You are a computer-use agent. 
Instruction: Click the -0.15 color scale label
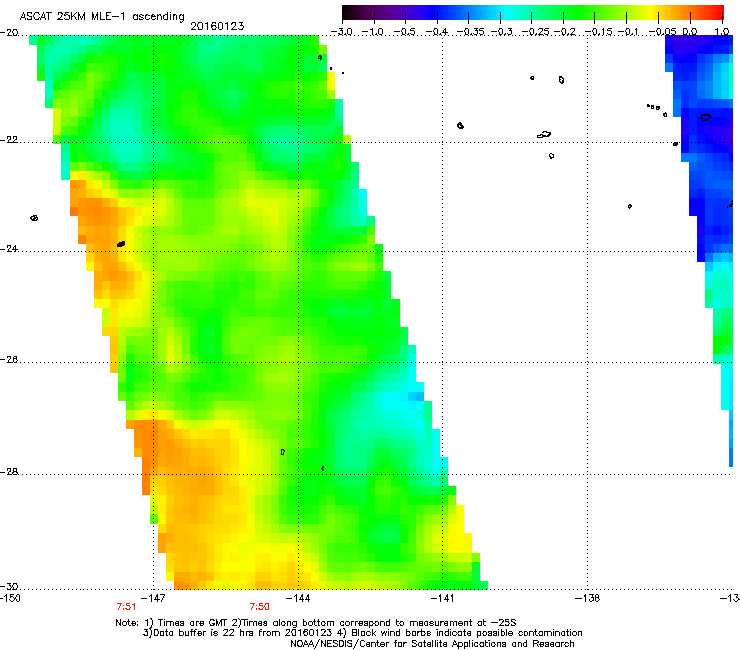pos(599,32)
